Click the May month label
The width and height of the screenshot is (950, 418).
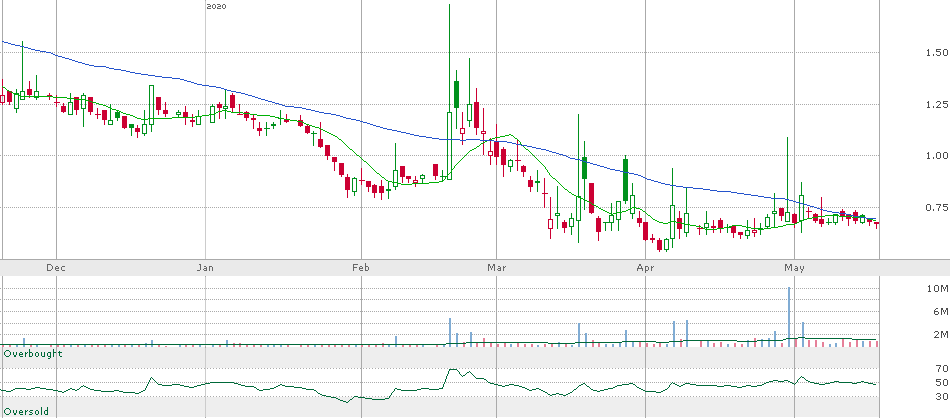point(794,268)
